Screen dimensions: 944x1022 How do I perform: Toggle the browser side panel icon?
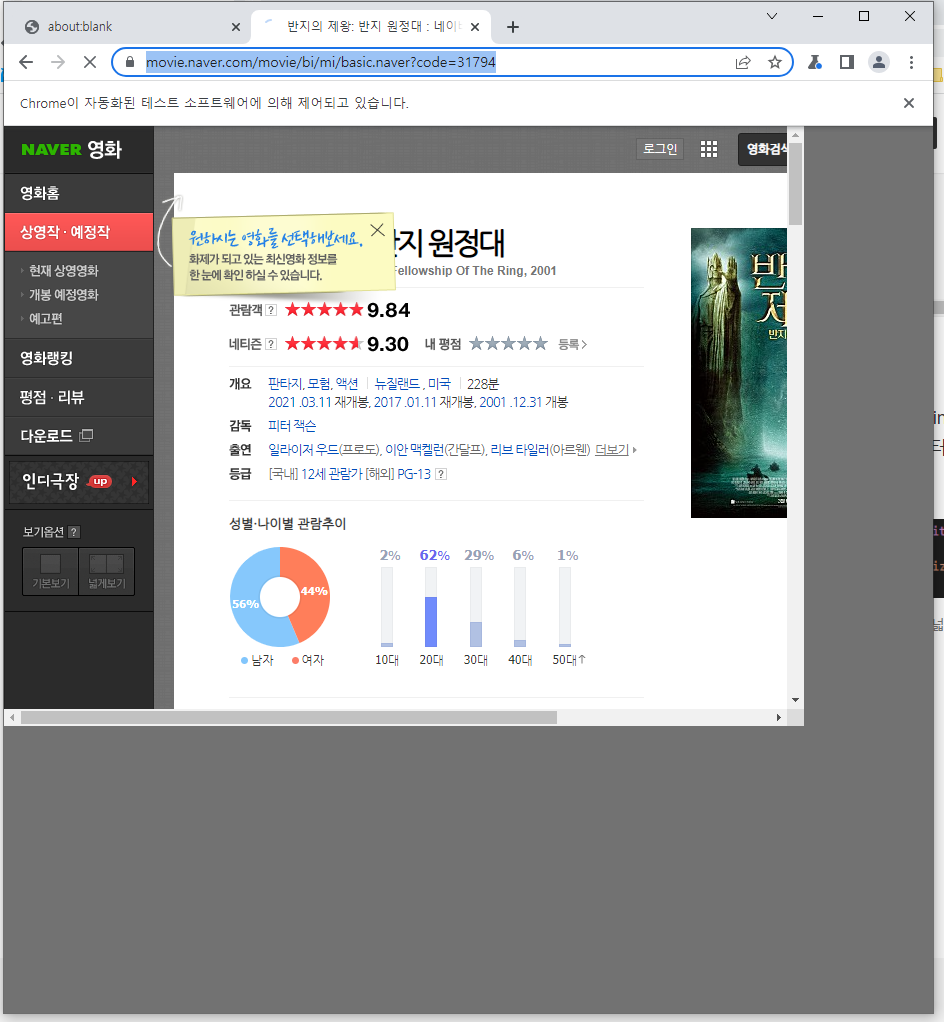tap(847, 62)
